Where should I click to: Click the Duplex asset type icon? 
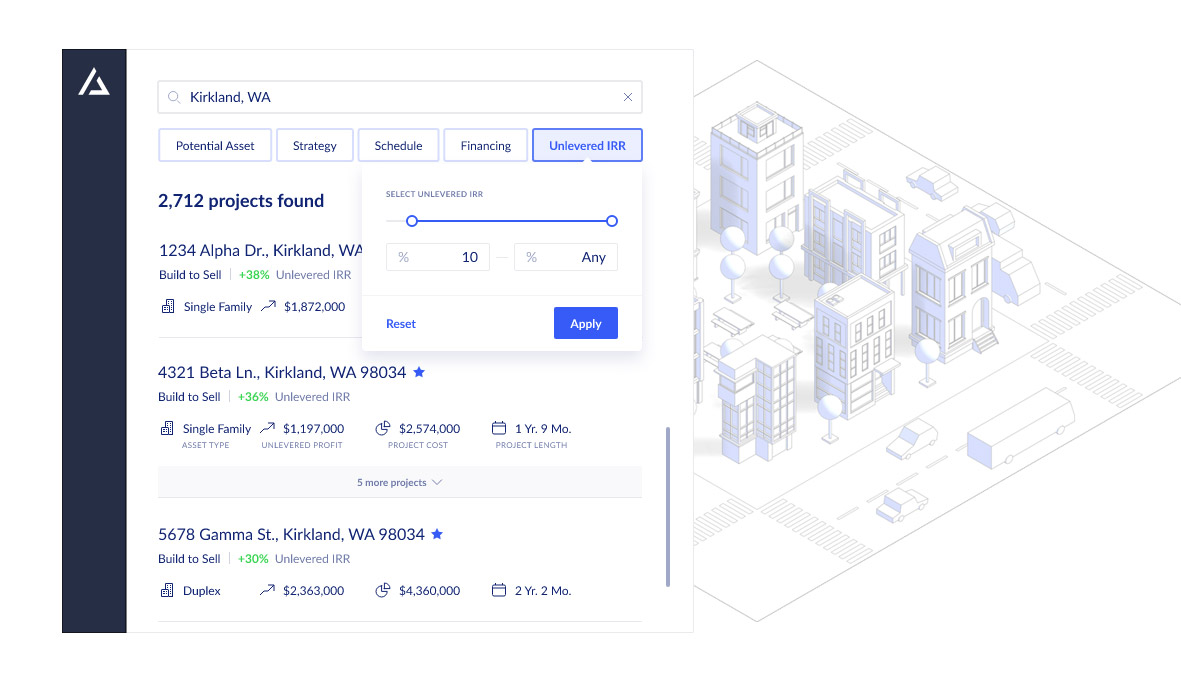pyautogui.click(x=167, y=590)
